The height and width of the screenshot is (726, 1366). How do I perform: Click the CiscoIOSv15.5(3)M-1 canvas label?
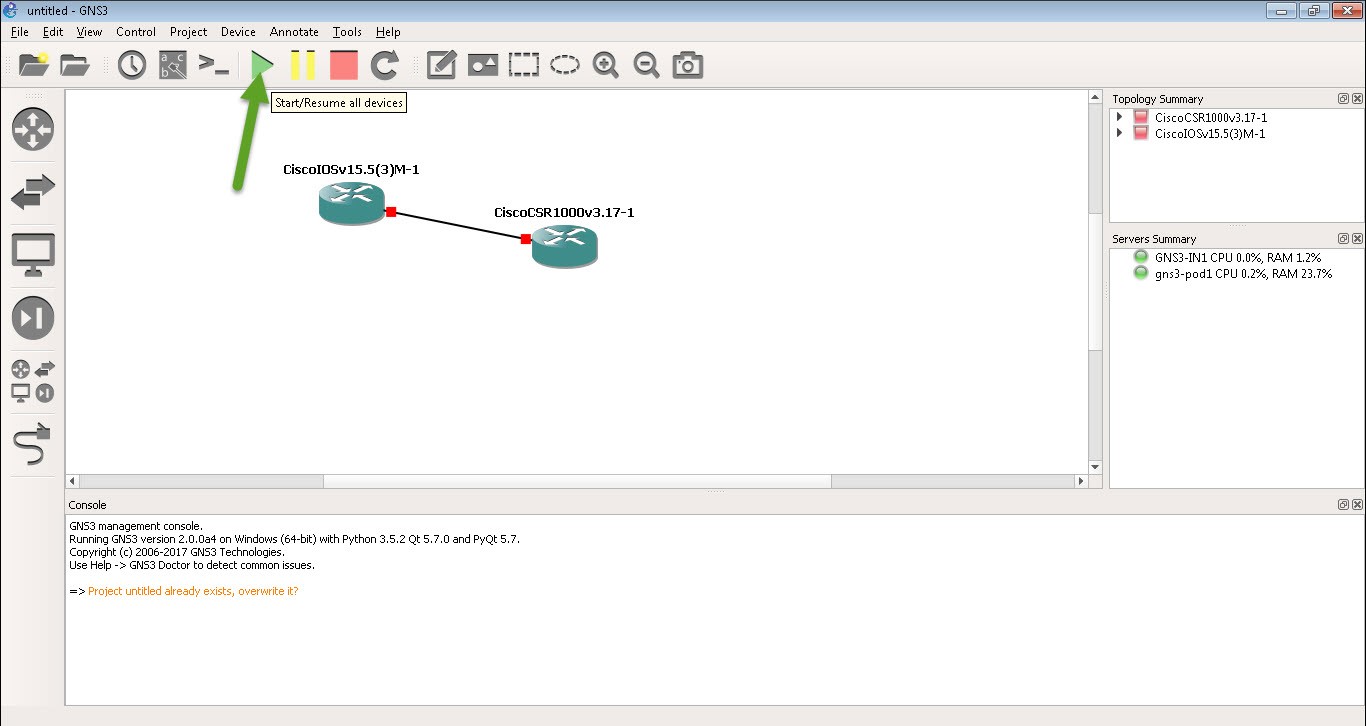tap(351, 169)
